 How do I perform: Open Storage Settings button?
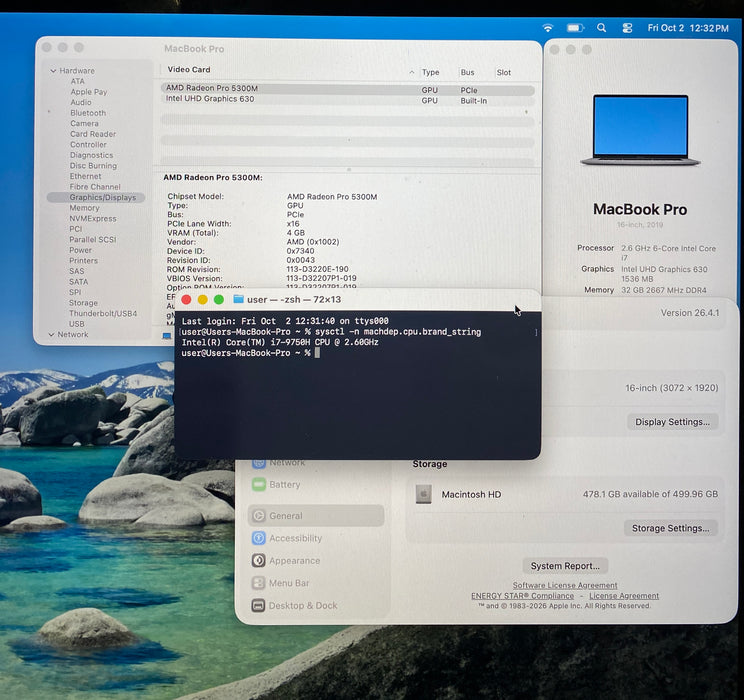[670, 528]
